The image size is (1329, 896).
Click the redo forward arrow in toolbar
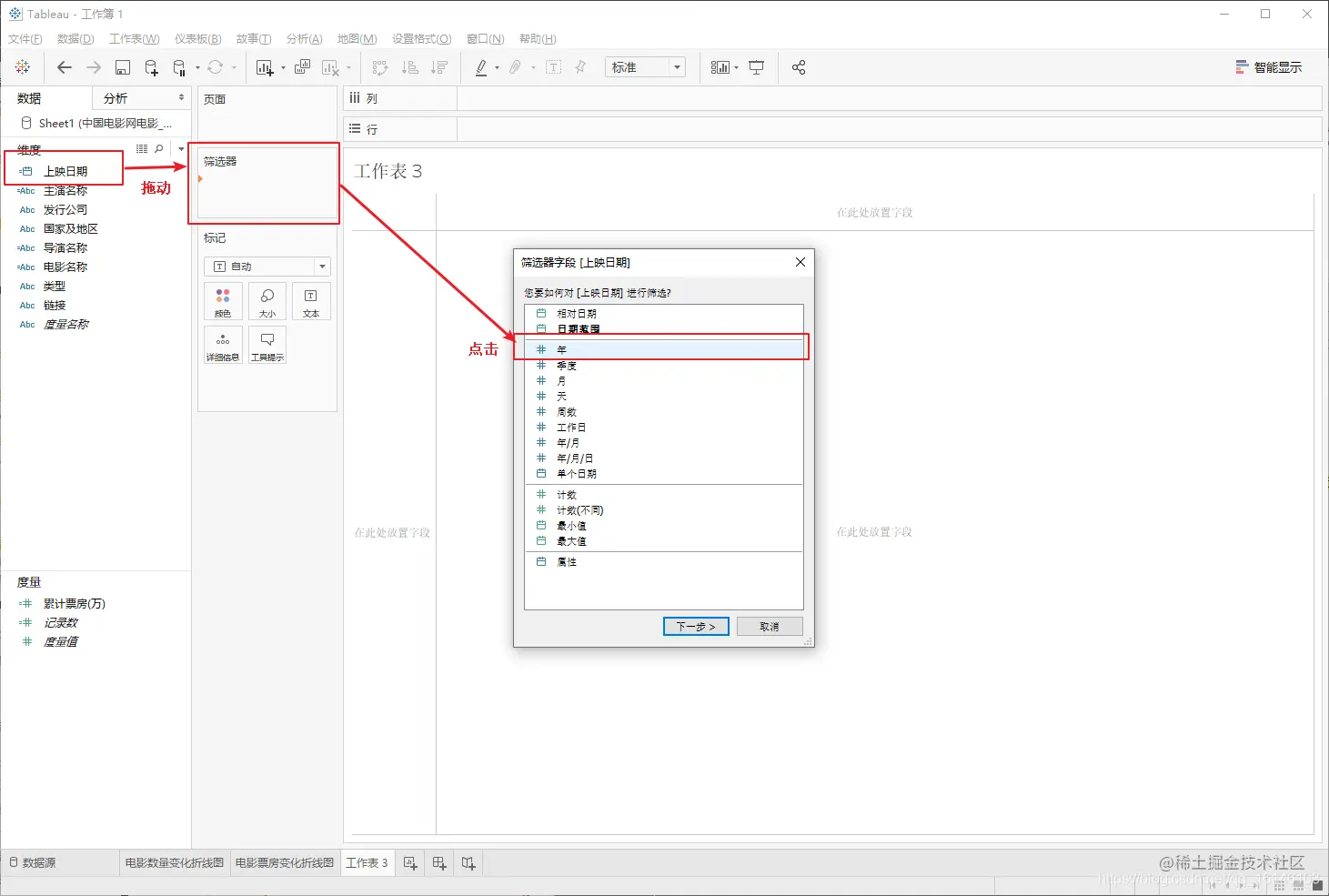pos(94,67)
